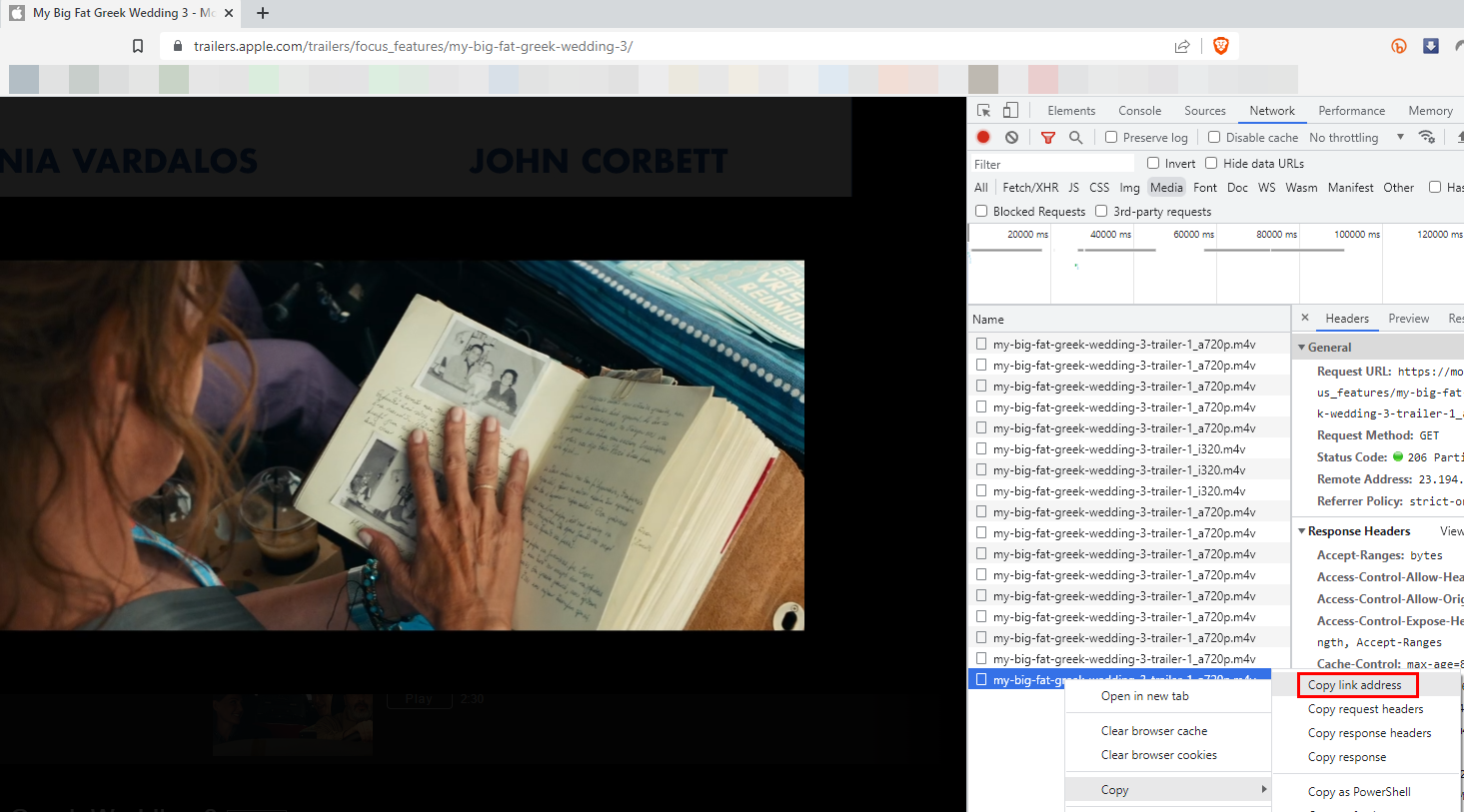
Task: Close the My Big Fat Greek Wedding tab
Action: point(229,13)
